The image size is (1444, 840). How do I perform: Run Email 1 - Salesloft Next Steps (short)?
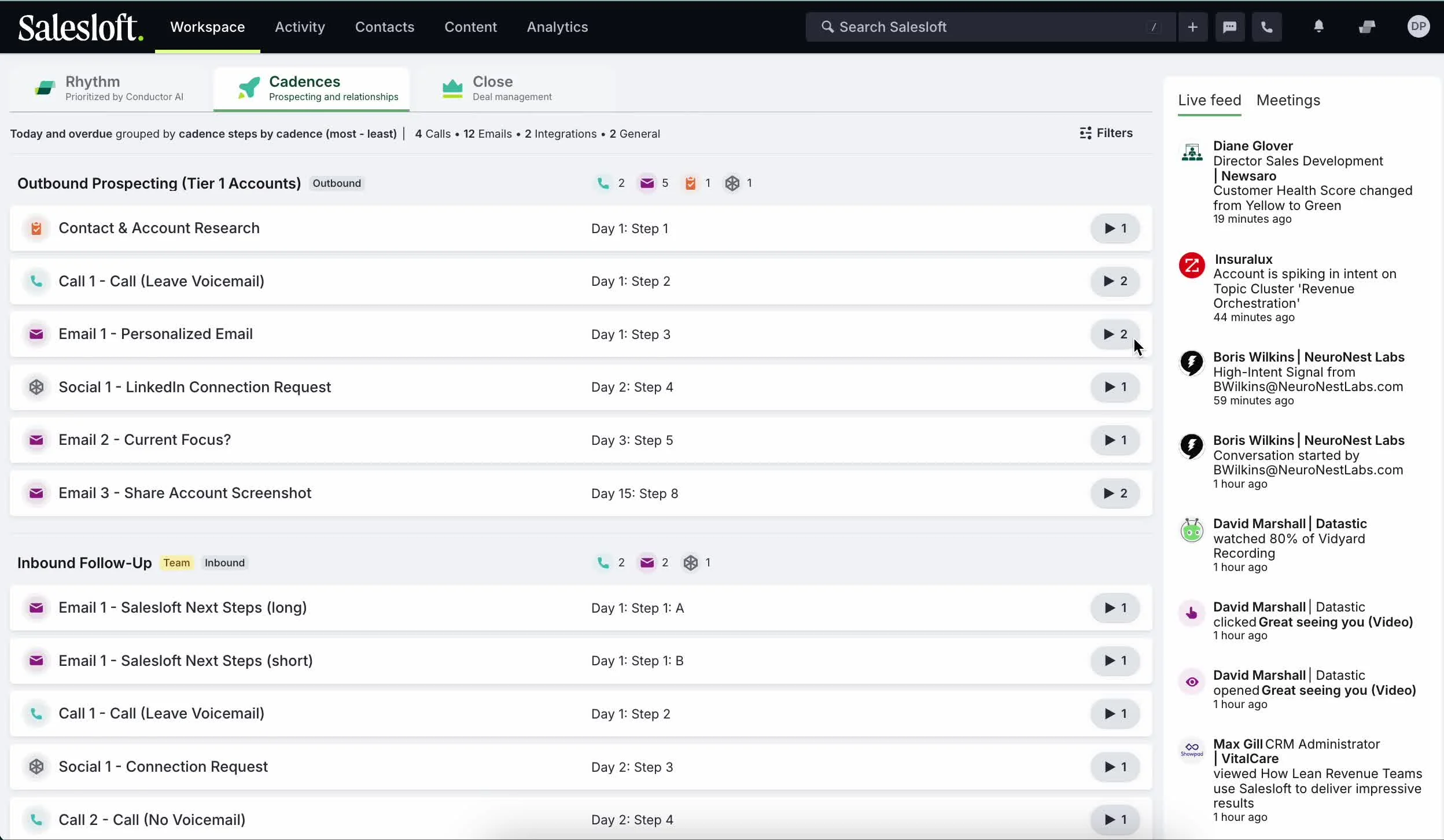point(1115,661)
